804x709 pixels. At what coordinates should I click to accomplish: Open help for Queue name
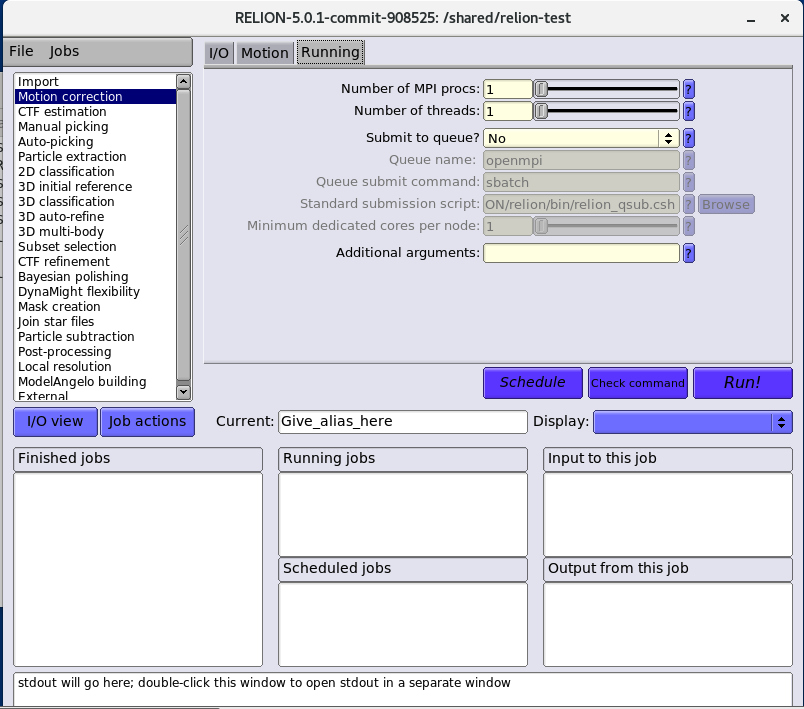[688, 160]
